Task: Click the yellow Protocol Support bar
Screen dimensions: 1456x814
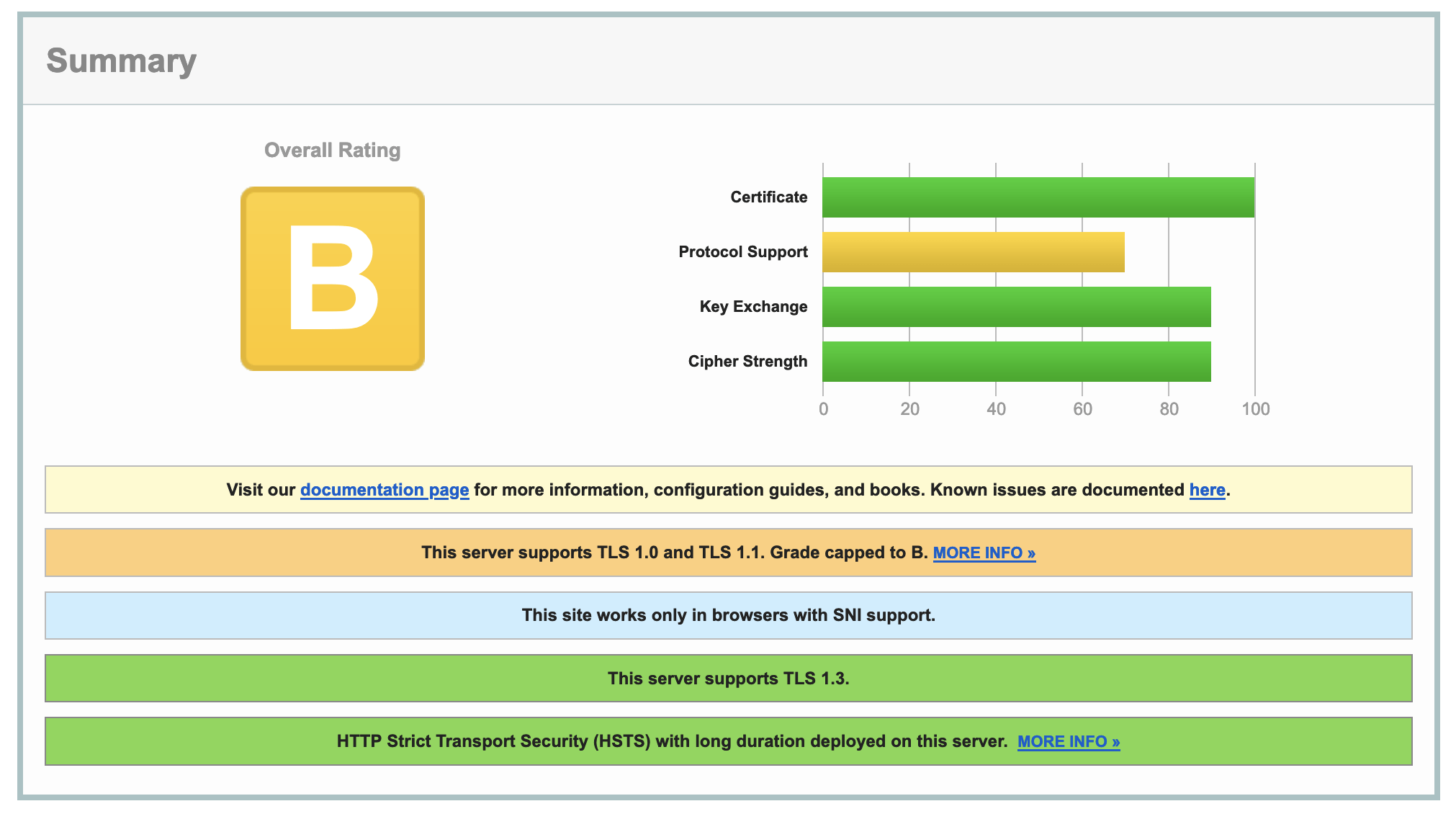Action: pyautogui.click(x=974, y=252)
